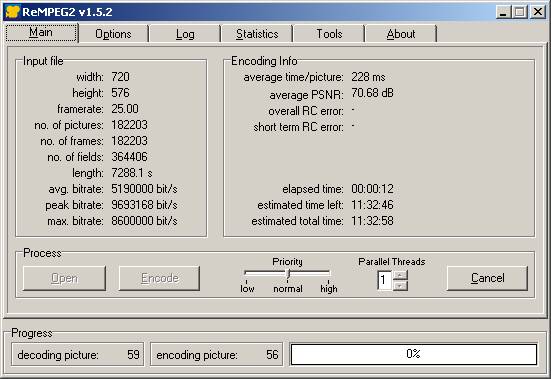This screenshot has height=379, width=551.
Task: Click the height value 576
Action: 121,93
